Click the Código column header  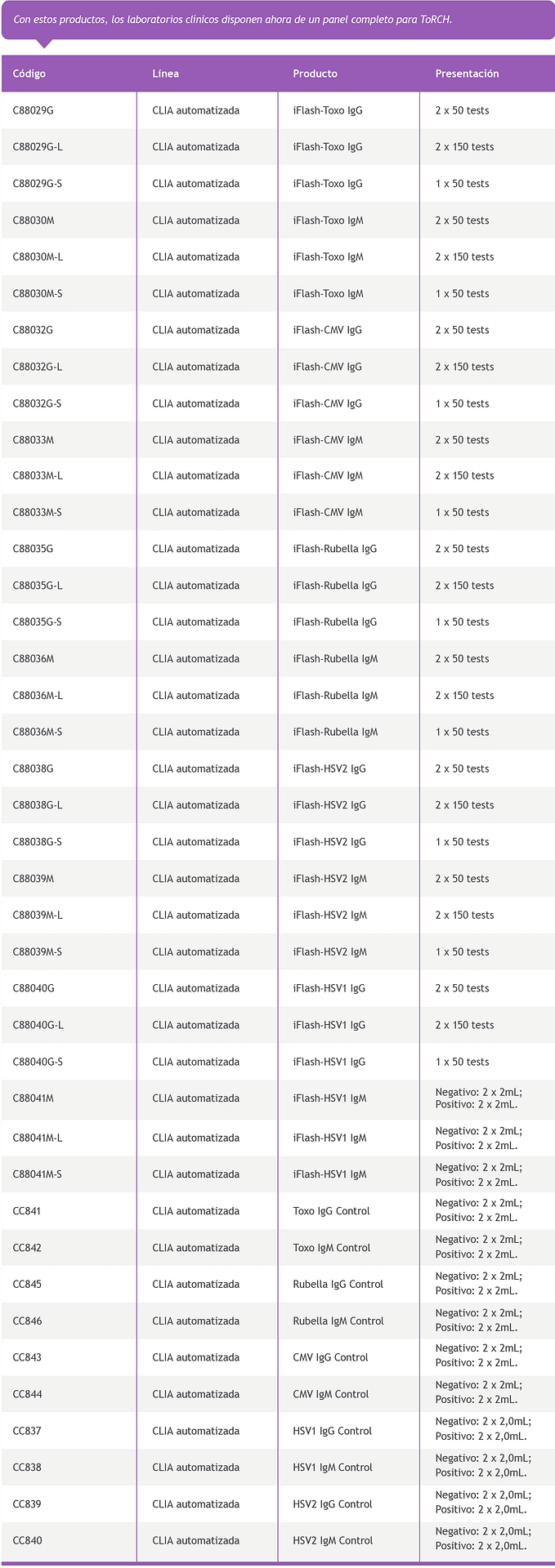pyautogui.click(x=29, y=73)
